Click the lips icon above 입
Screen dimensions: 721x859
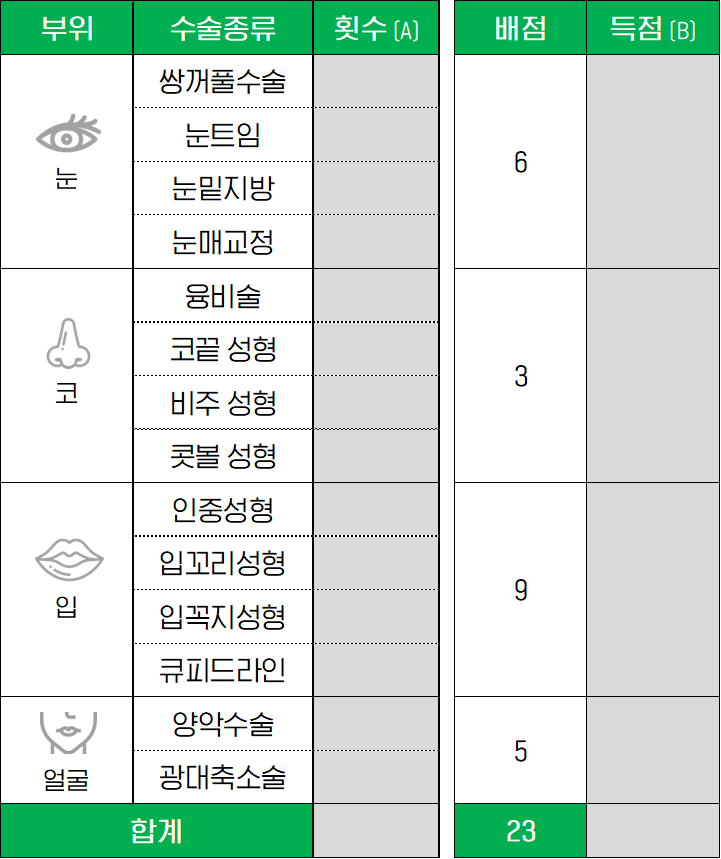click(69, 559)
